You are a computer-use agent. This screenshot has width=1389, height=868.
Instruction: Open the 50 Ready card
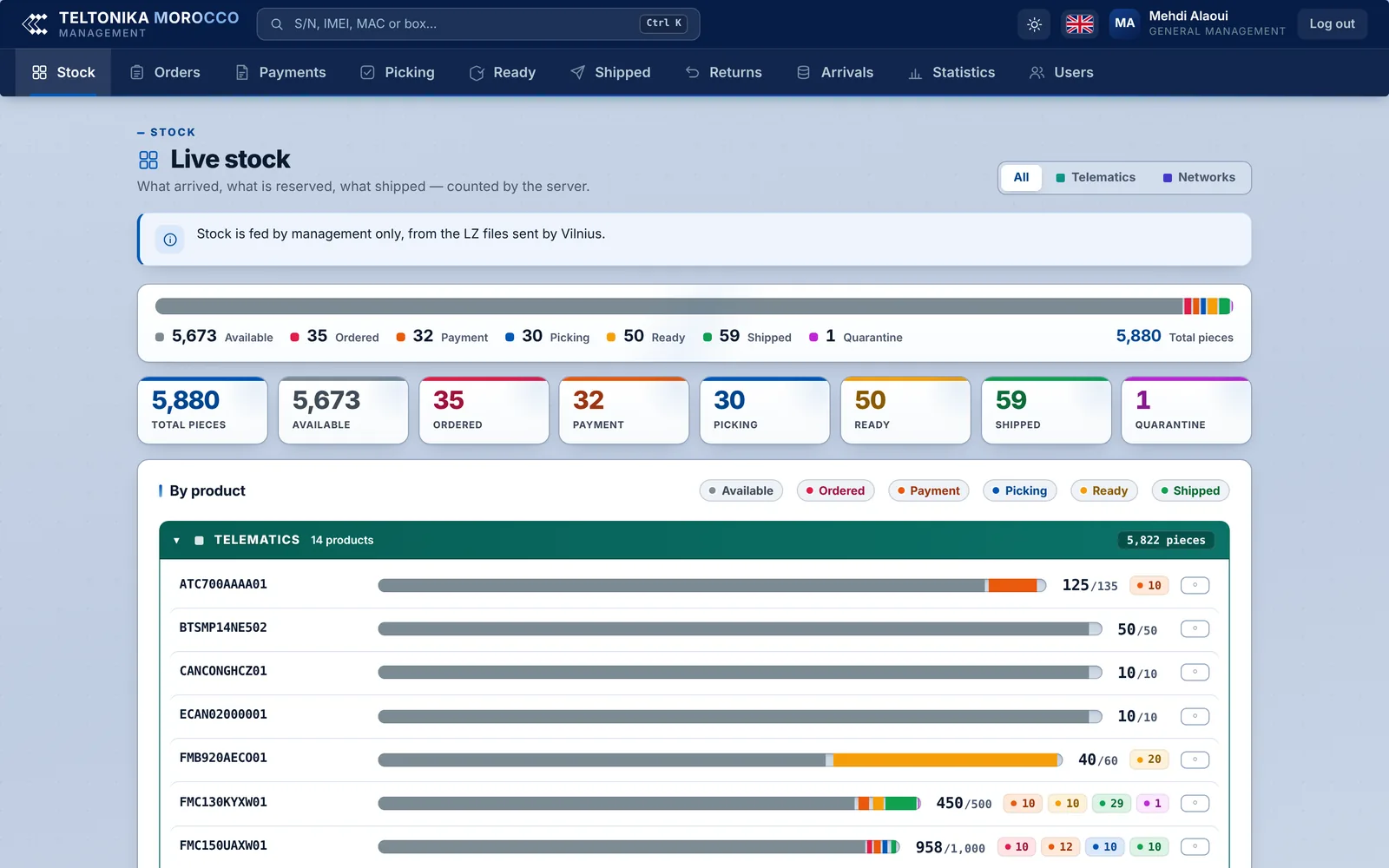905,411
